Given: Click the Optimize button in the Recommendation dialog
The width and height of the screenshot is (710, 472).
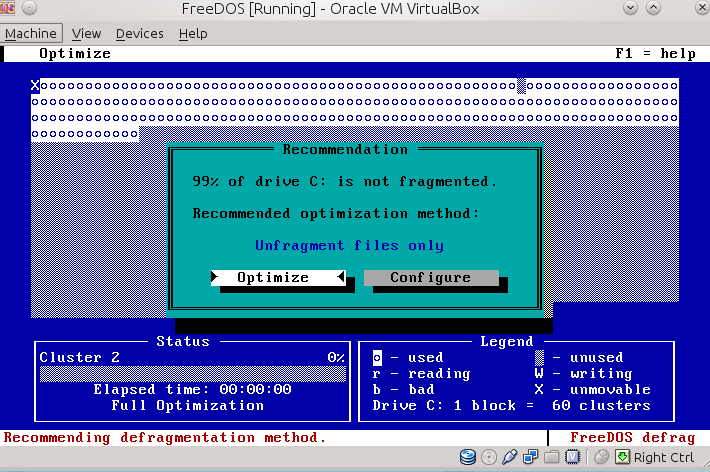Looking at the screenshot, I should pos(278,277).
